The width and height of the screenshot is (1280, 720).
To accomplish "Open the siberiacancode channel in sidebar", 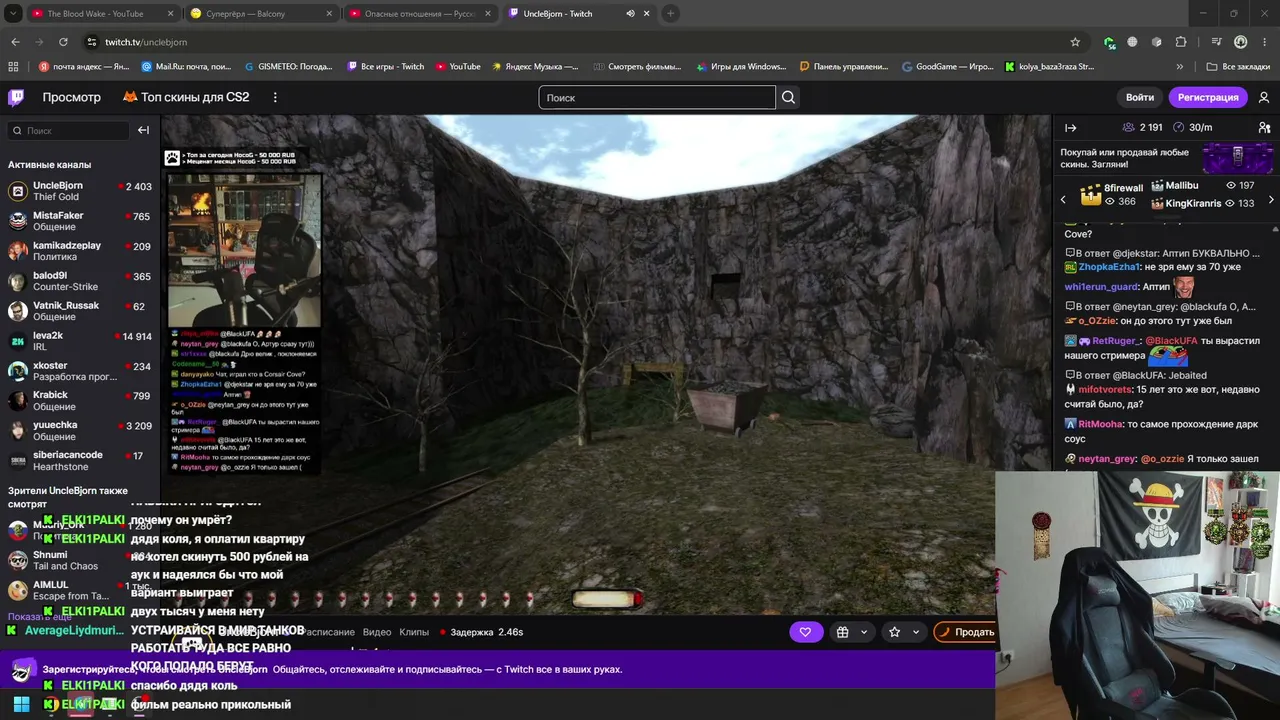I will 80,461.
